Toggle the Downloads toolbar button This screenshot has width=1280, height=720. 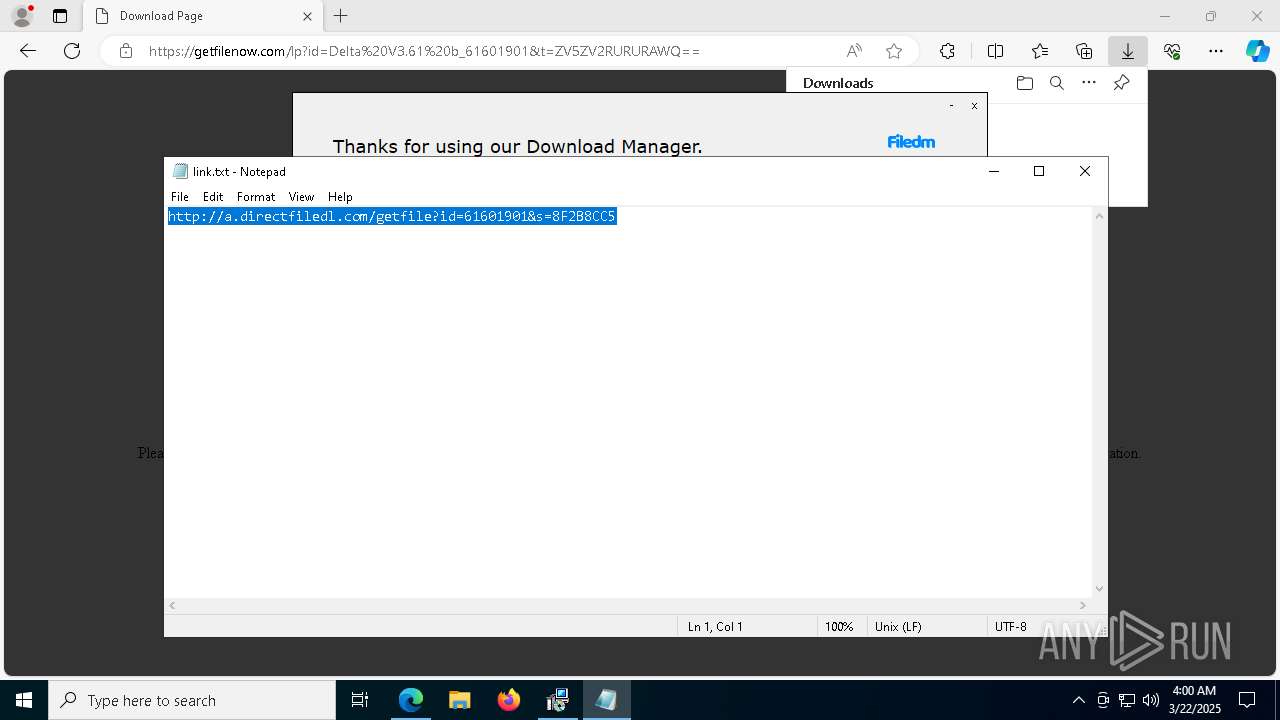pos(1128,51)
